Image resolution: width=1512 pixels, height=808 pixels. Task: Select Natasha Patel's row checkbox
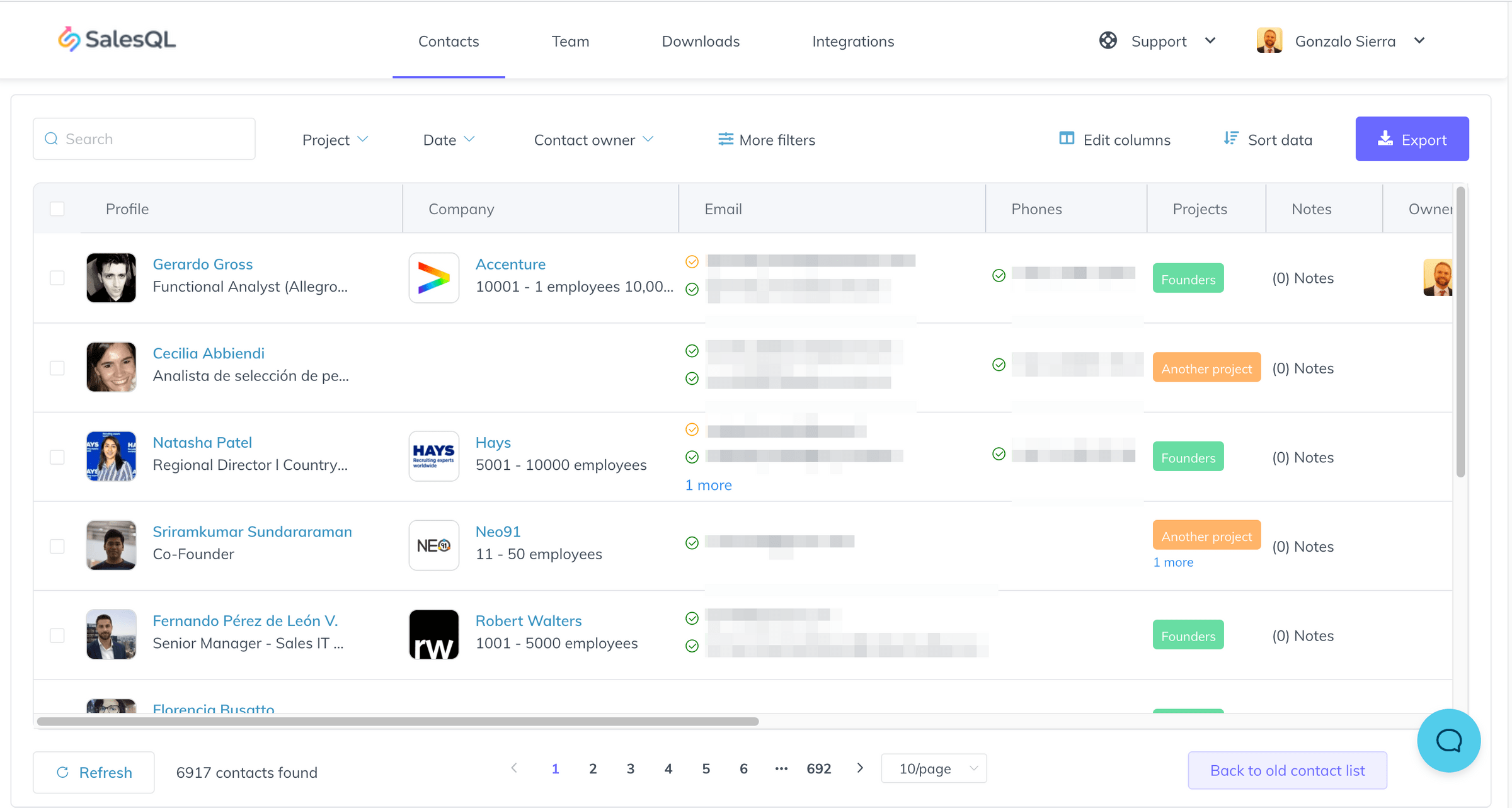(x=57, y=457)
